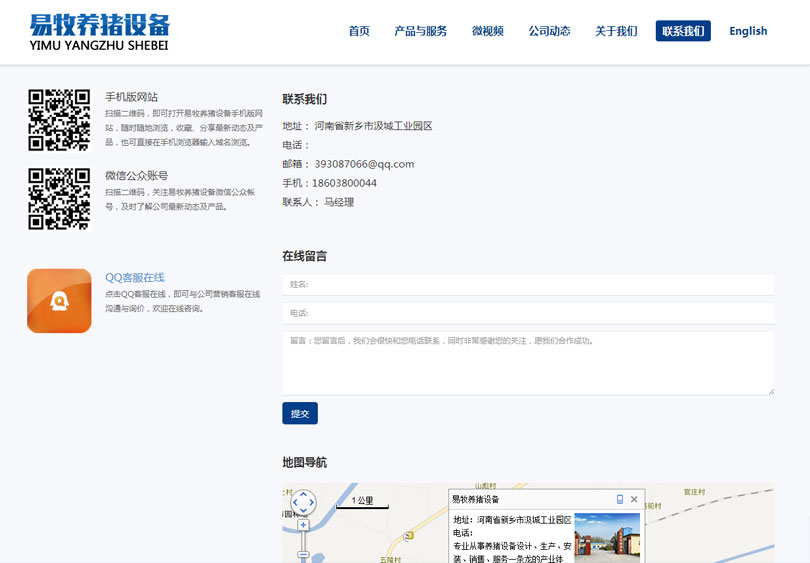The width and height of the screenshot is (810, 563).
Task: Send map info to phone icon
Action: point(620,499)
